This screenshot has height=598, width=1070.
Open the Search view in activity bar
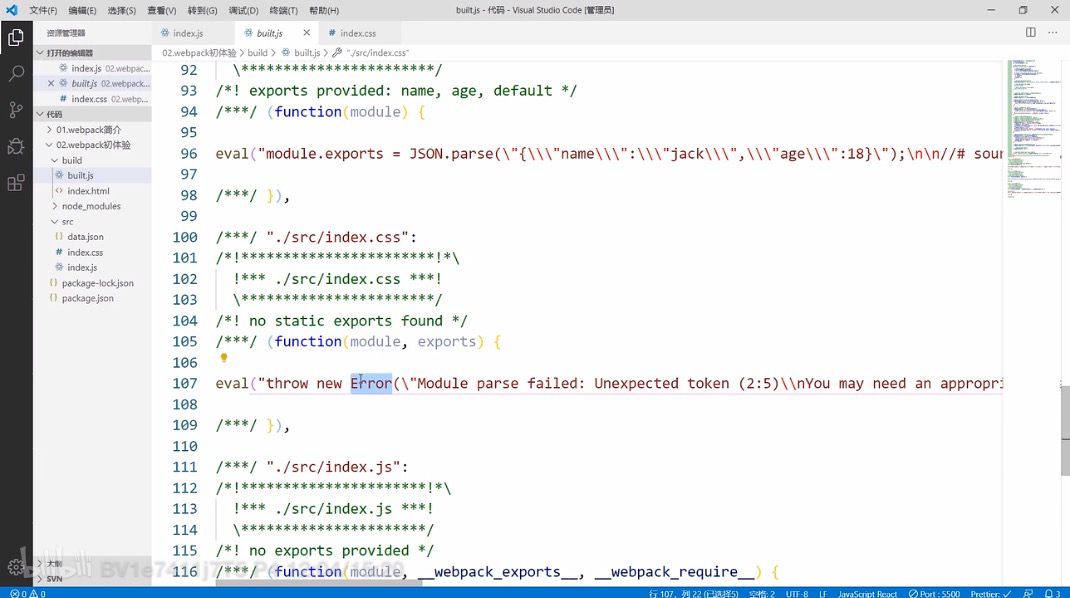(16, 73)
